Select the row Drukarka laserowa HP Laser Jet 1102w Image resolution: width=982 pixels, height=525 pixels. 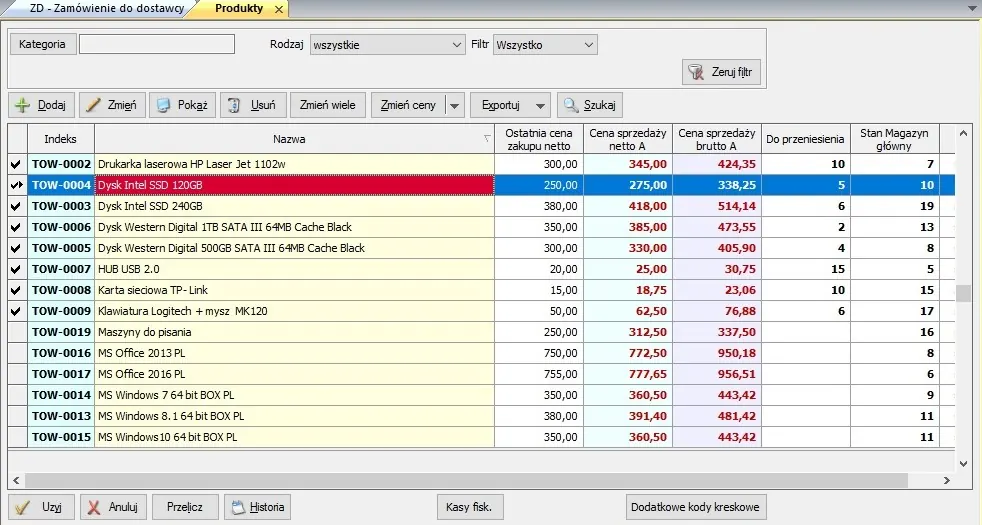click(481, 164)
